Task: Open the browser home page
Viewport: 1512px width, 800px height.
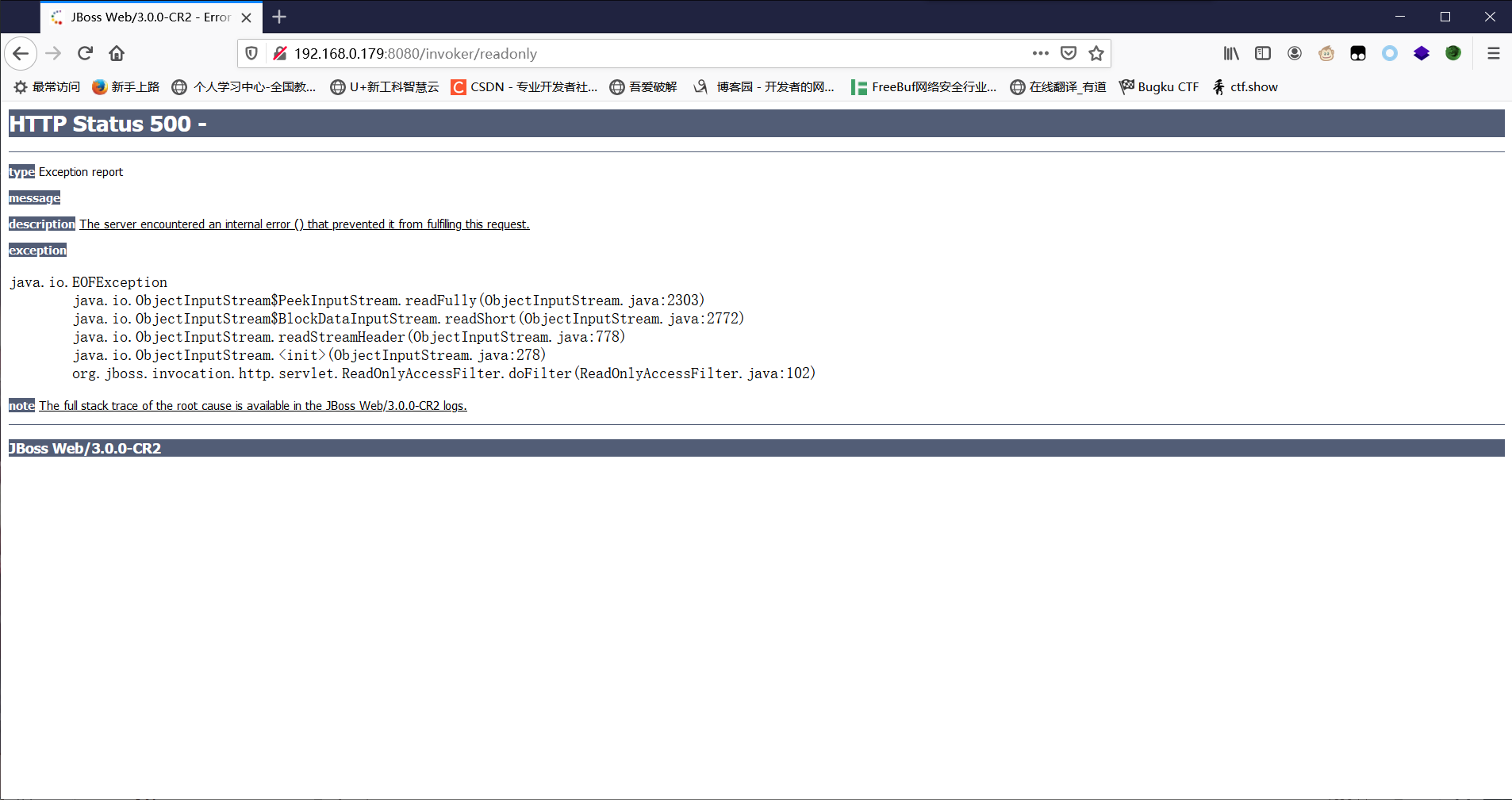Action: [x=117, y=53]
